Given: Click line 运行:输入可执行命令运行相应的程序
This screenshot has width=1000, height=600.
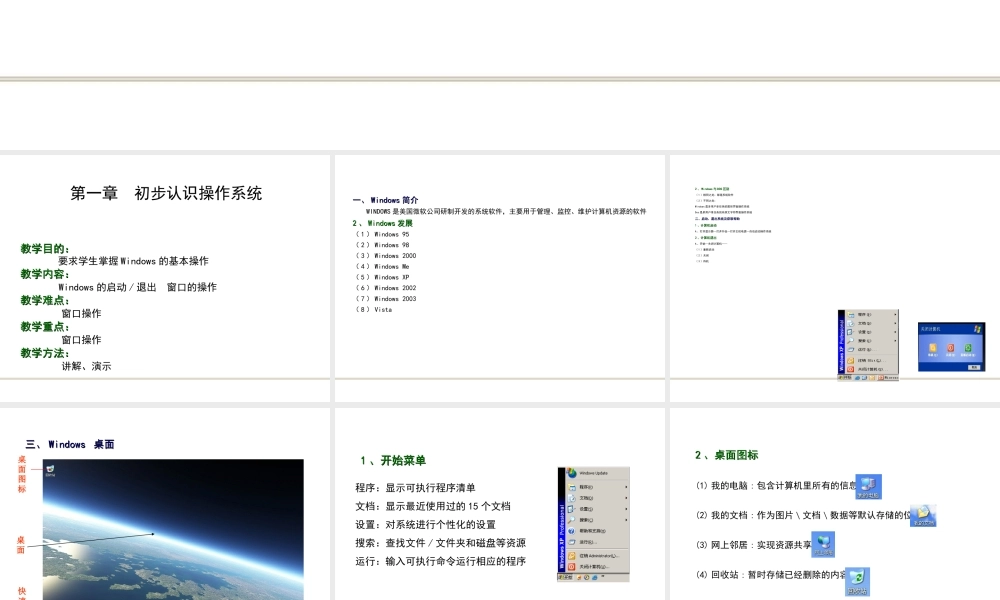Looking at the screenshot, I should [x=441, y=561].
